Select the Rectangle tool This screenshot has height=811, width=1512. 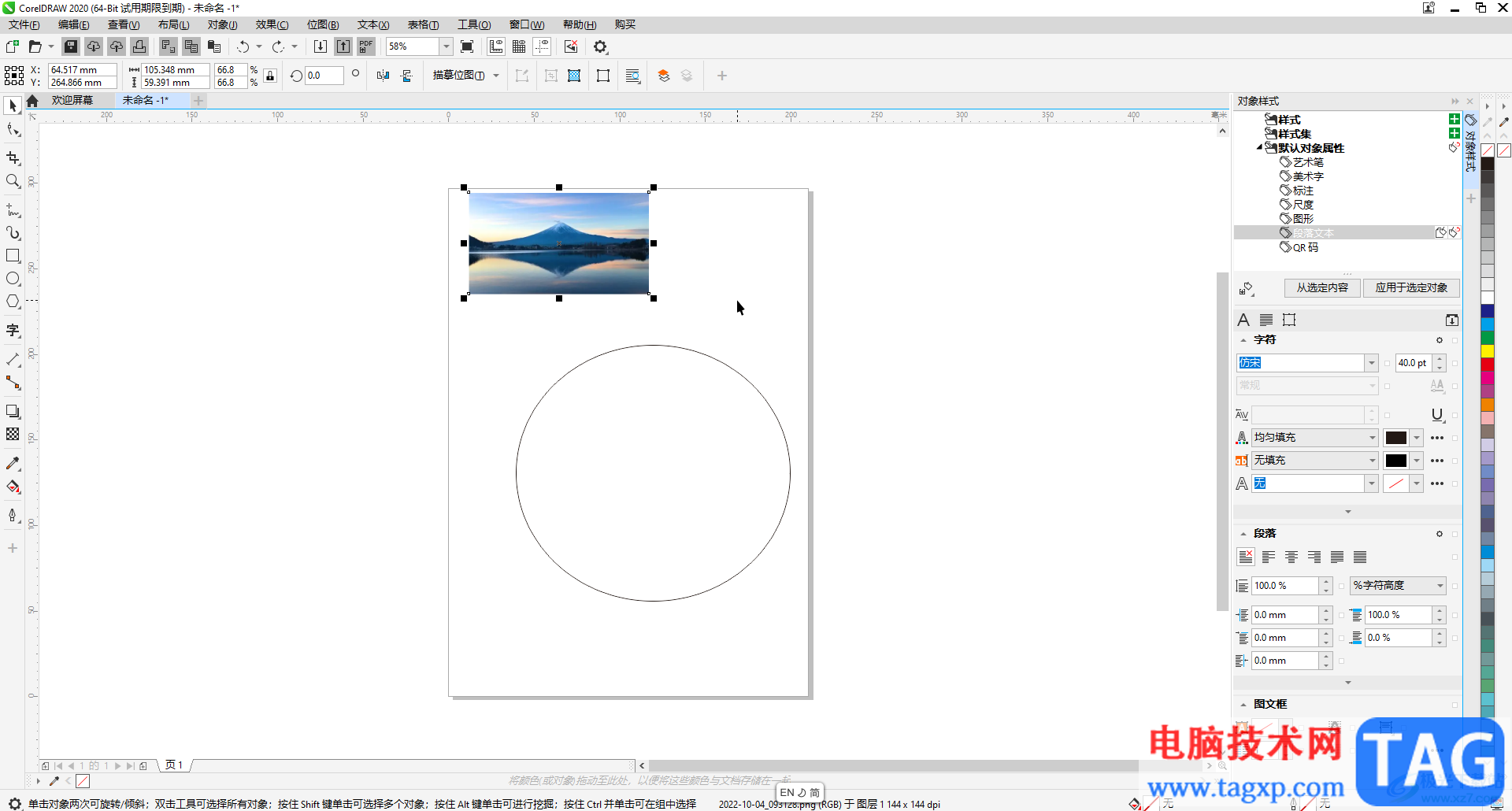[13, 256]
